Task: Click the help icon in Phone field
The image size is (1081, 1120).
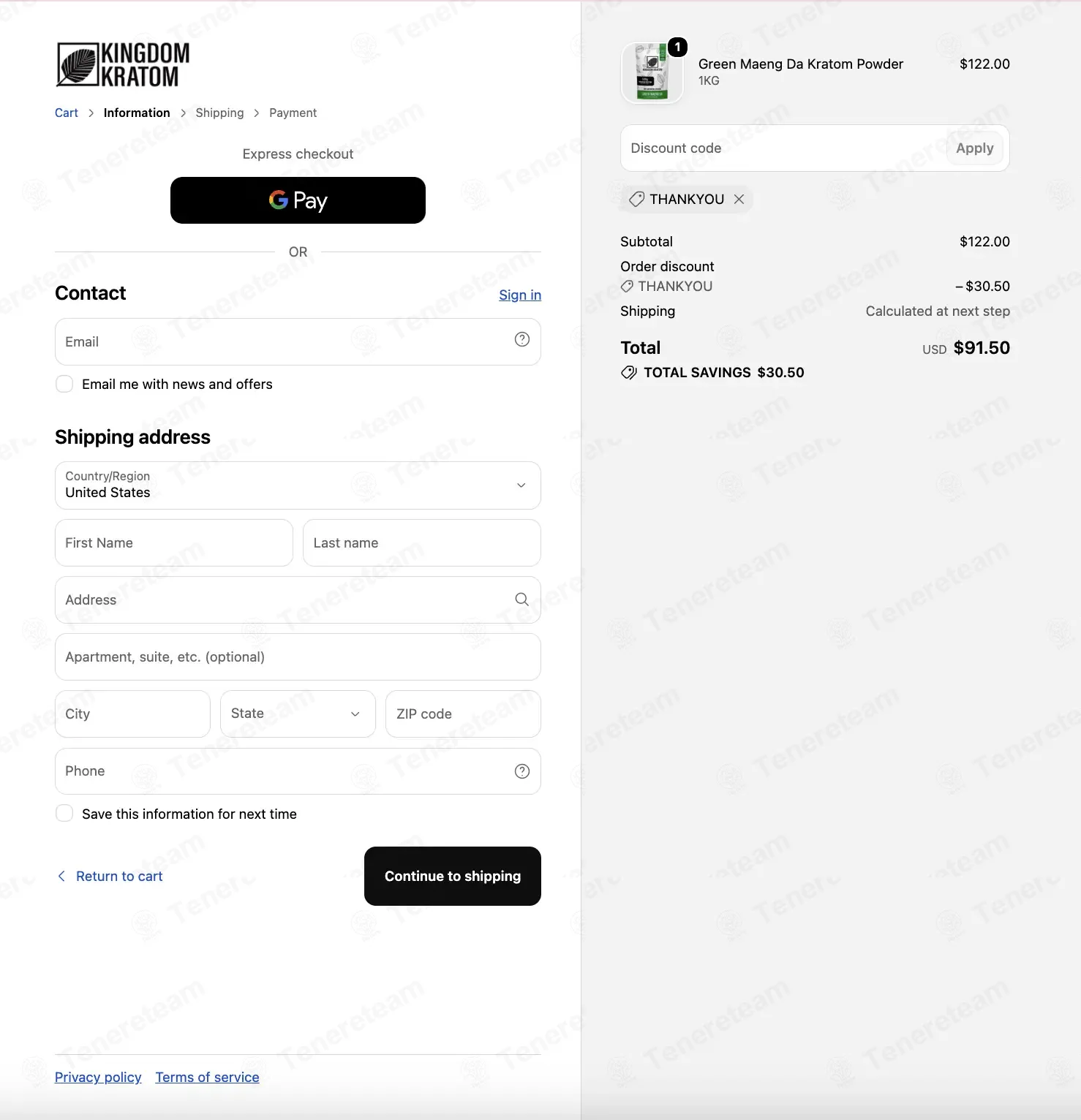Action: tap(522, 771)
